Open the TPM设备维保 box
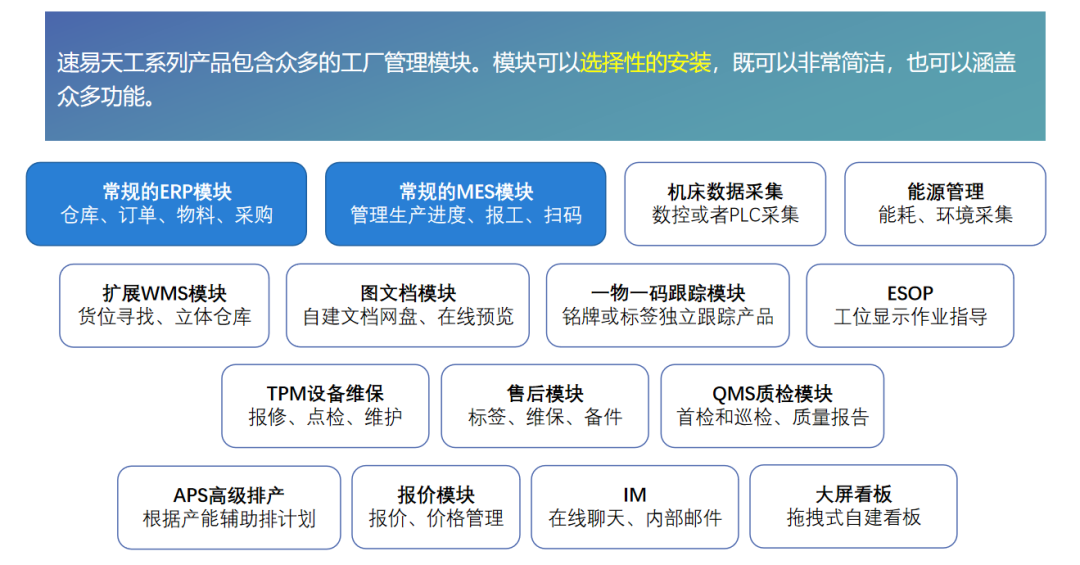The image size is (1080, 565). click(x=325, y=405)
